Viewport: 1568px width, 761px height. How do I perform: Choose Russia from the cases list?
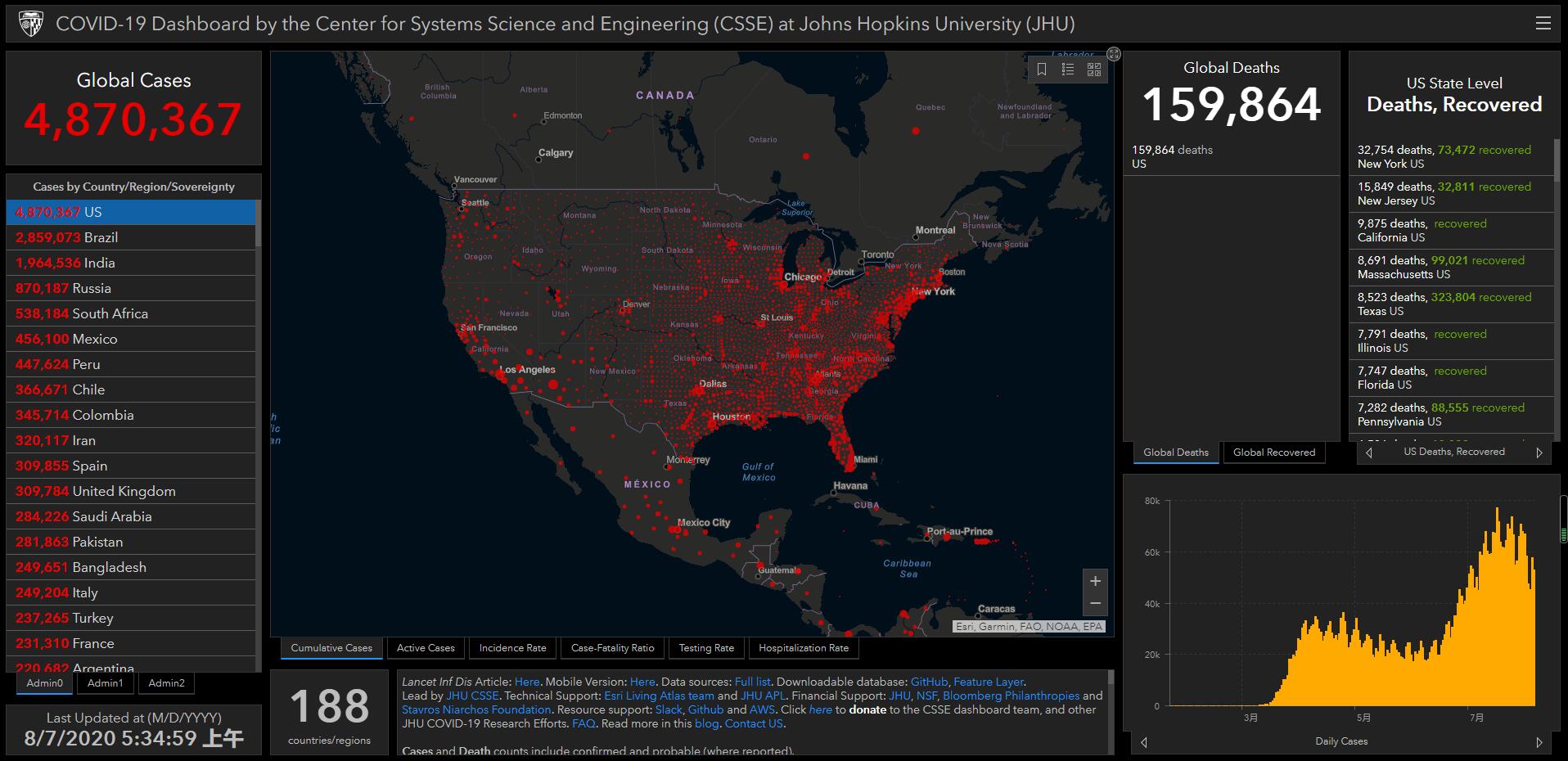[x=131, y=288]
